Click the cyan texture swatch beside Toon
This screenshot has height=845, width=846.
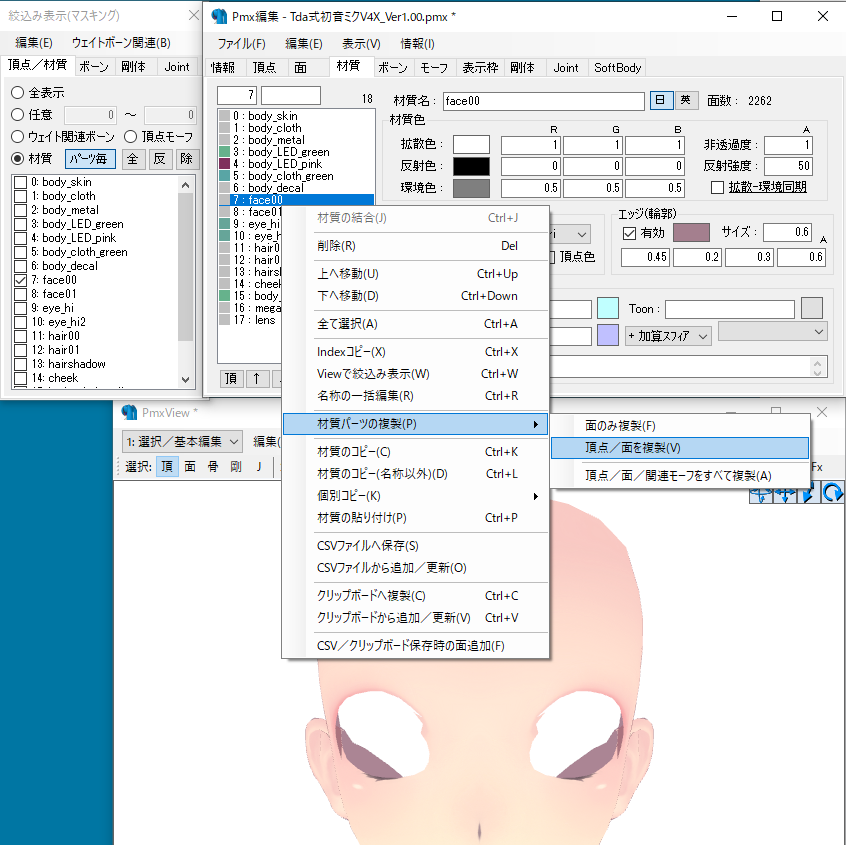[x=608, y=309]
